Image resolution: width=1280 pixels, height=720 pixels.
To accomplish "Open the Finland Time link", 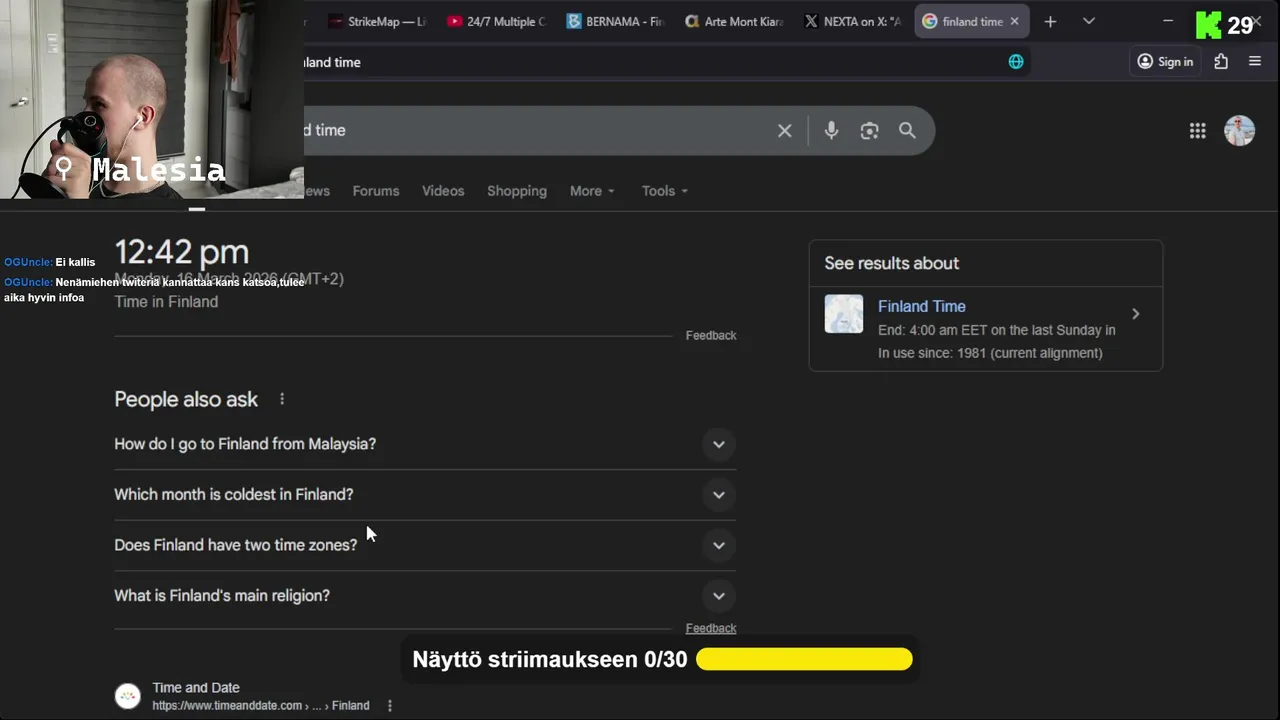I will [921, 306].
